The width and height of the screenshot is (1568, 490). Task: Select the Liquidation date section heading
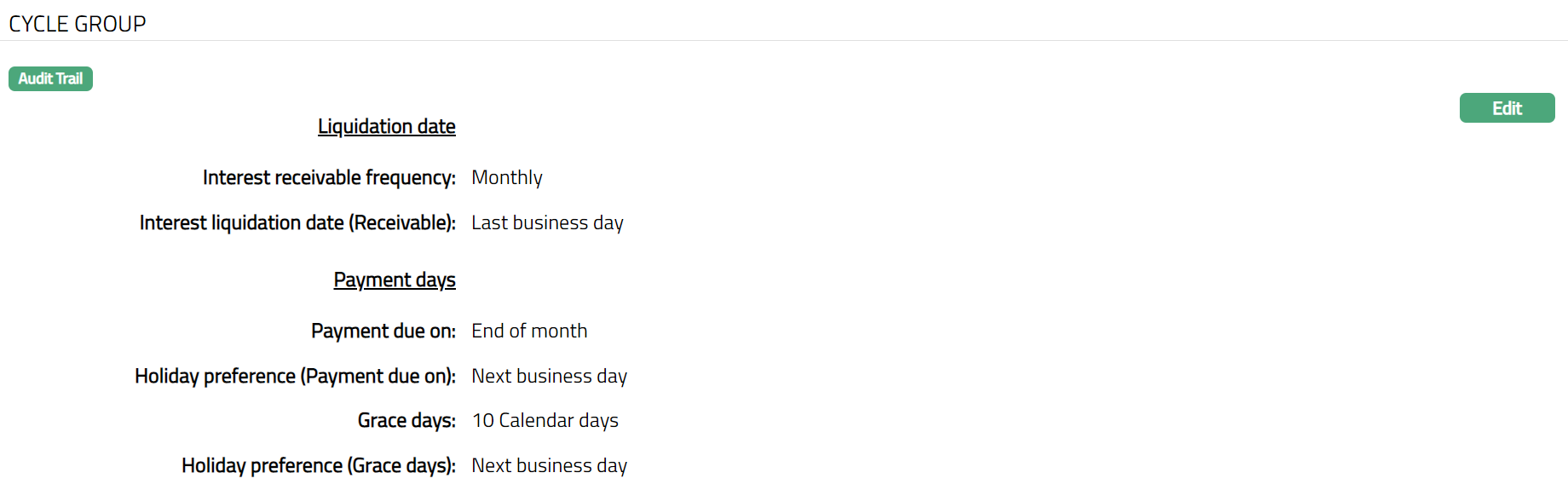pyautogui.click(x=386, y=127)
